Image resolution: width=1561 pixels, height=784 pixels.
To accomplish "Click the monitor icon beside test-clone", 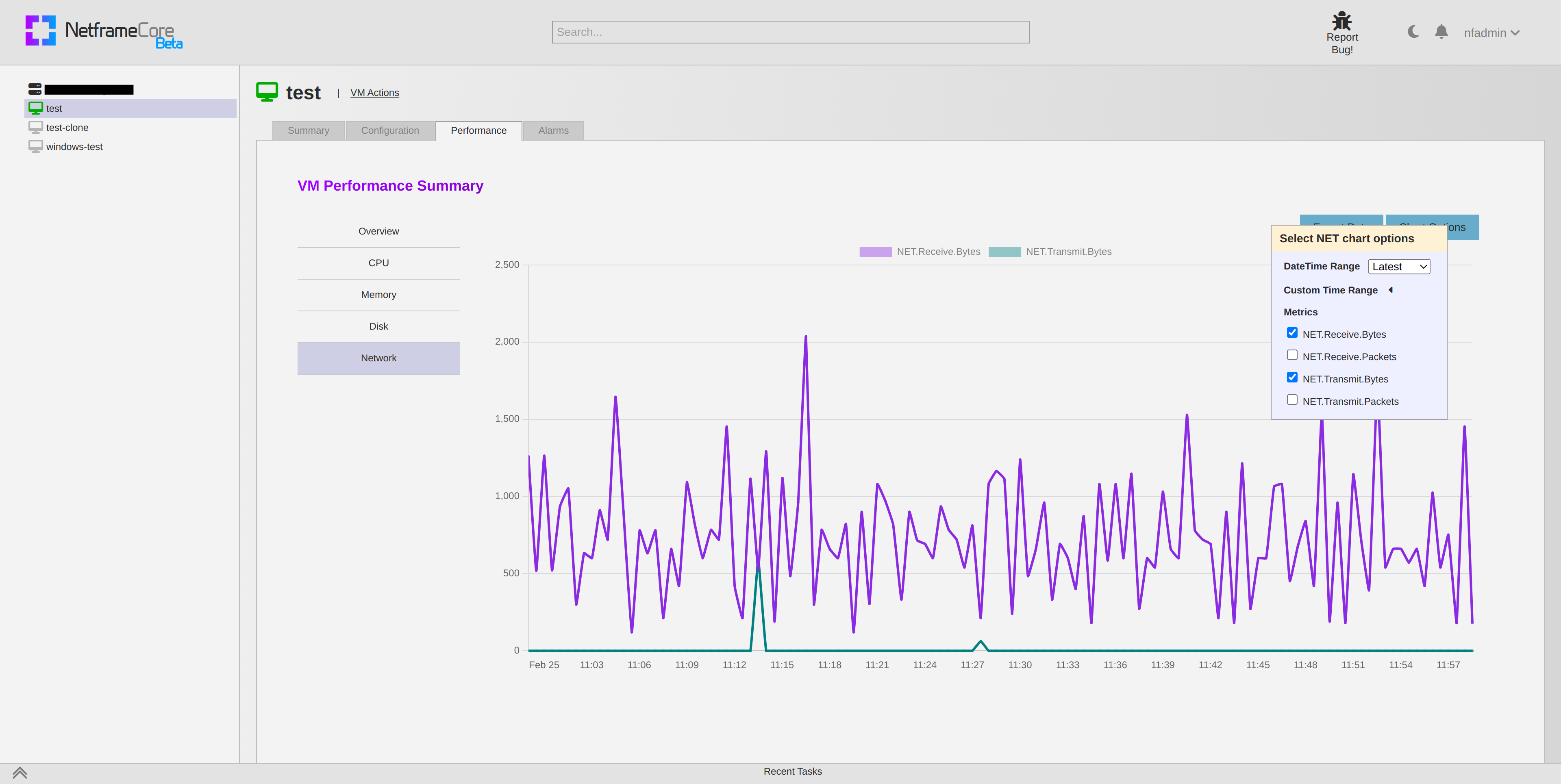I will 36,127.
